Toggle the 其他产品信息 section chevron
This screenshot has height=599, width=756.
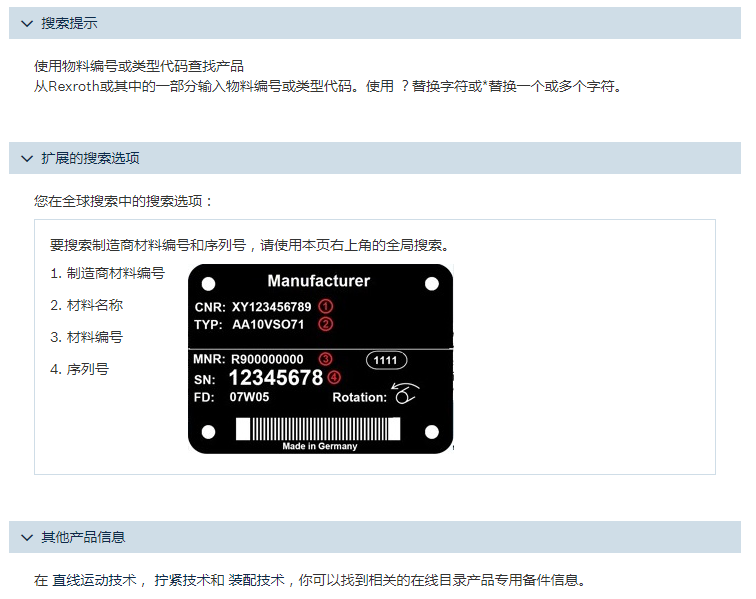(27, 537)
